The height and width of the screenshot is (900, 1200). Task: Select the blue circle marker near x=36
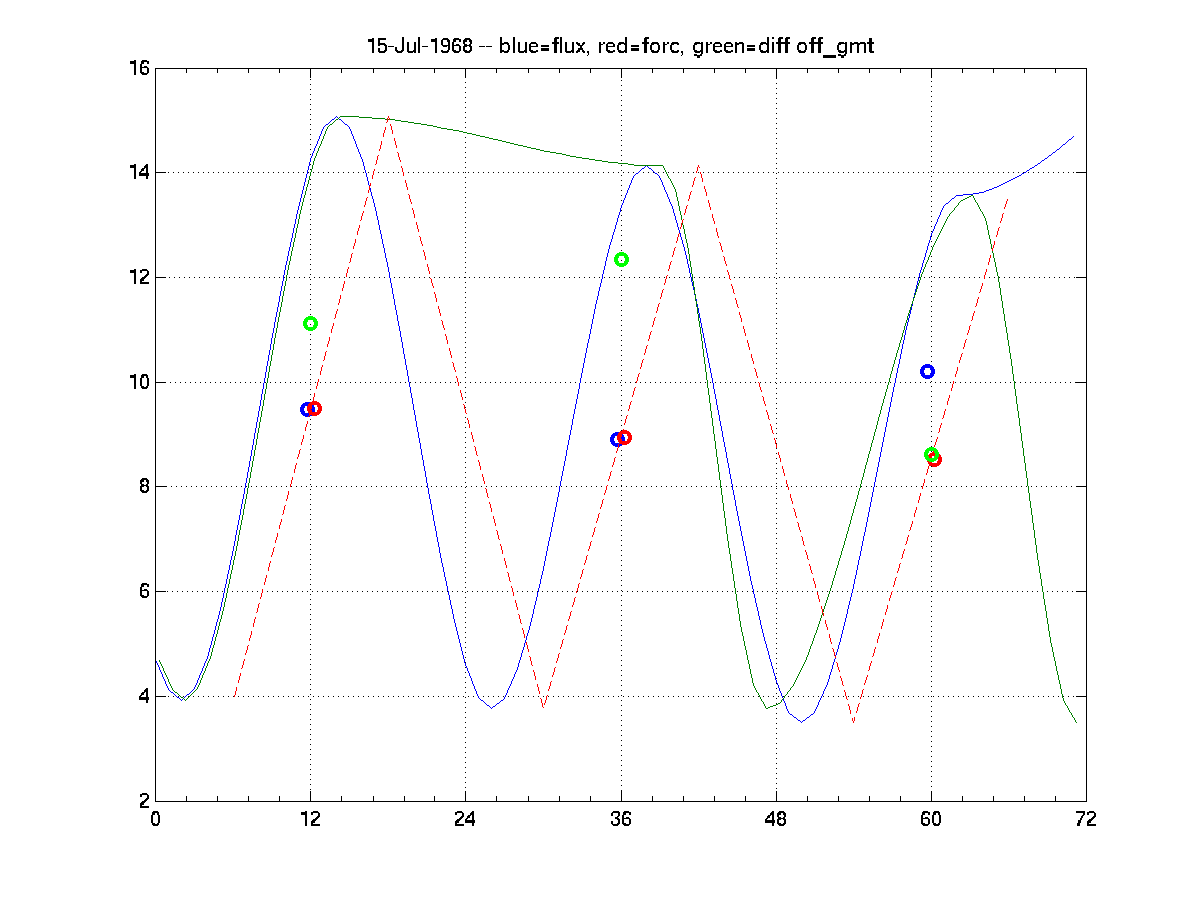[x=617, y=439]
